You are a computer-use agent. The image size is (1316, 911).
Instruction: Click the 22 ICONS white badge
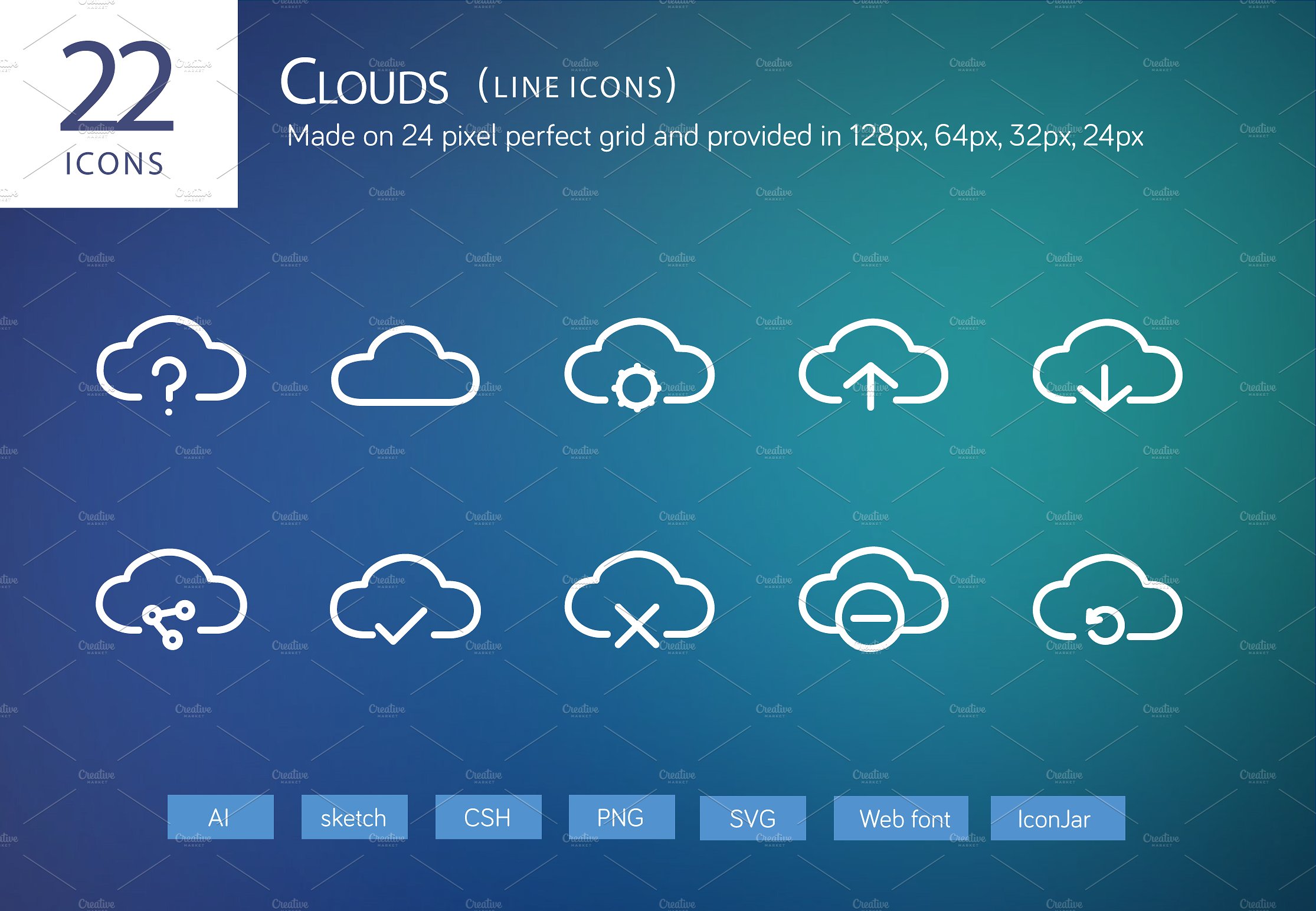(119, 104)
